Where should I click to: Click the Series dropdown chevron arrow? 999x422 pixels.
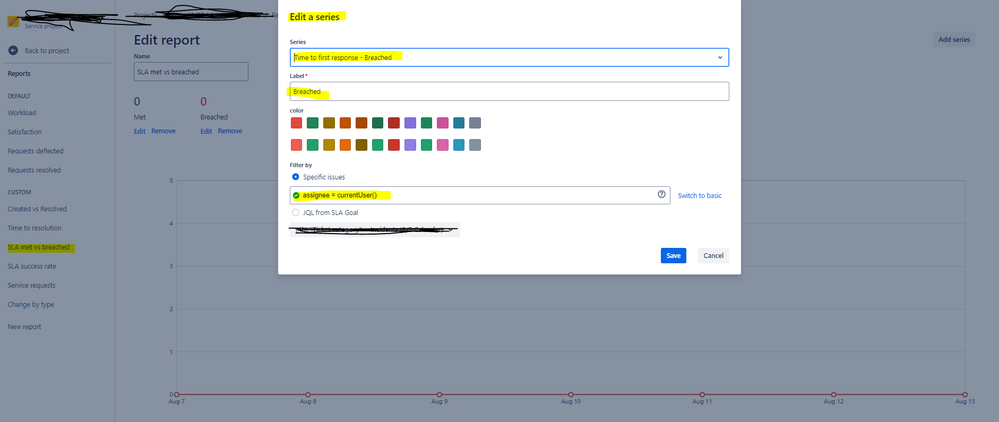[x=720, y=57]
